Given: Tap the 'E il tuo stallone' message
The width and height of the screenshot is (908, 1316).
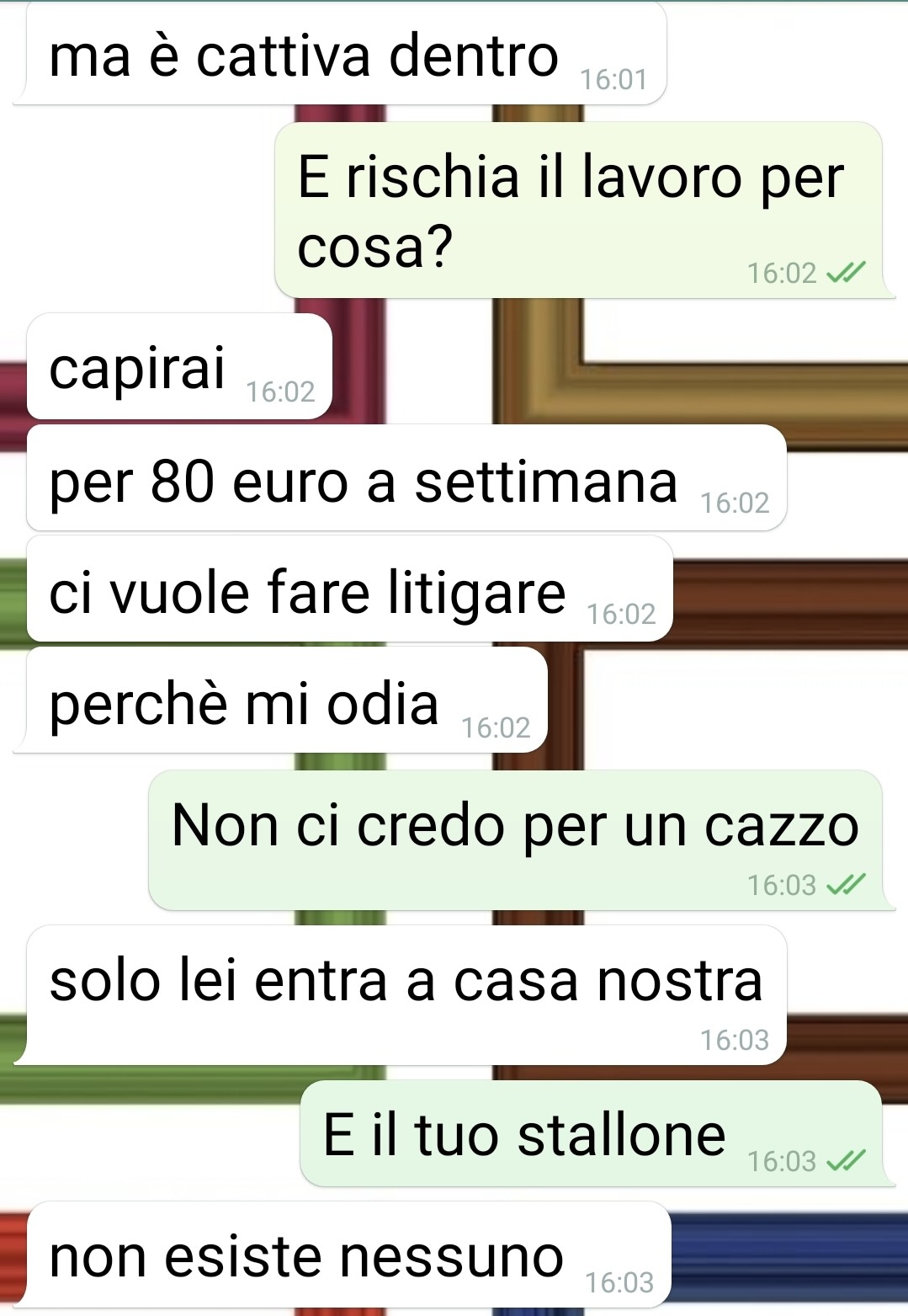Looking at the screenshot, I should tap(597, 1134).
